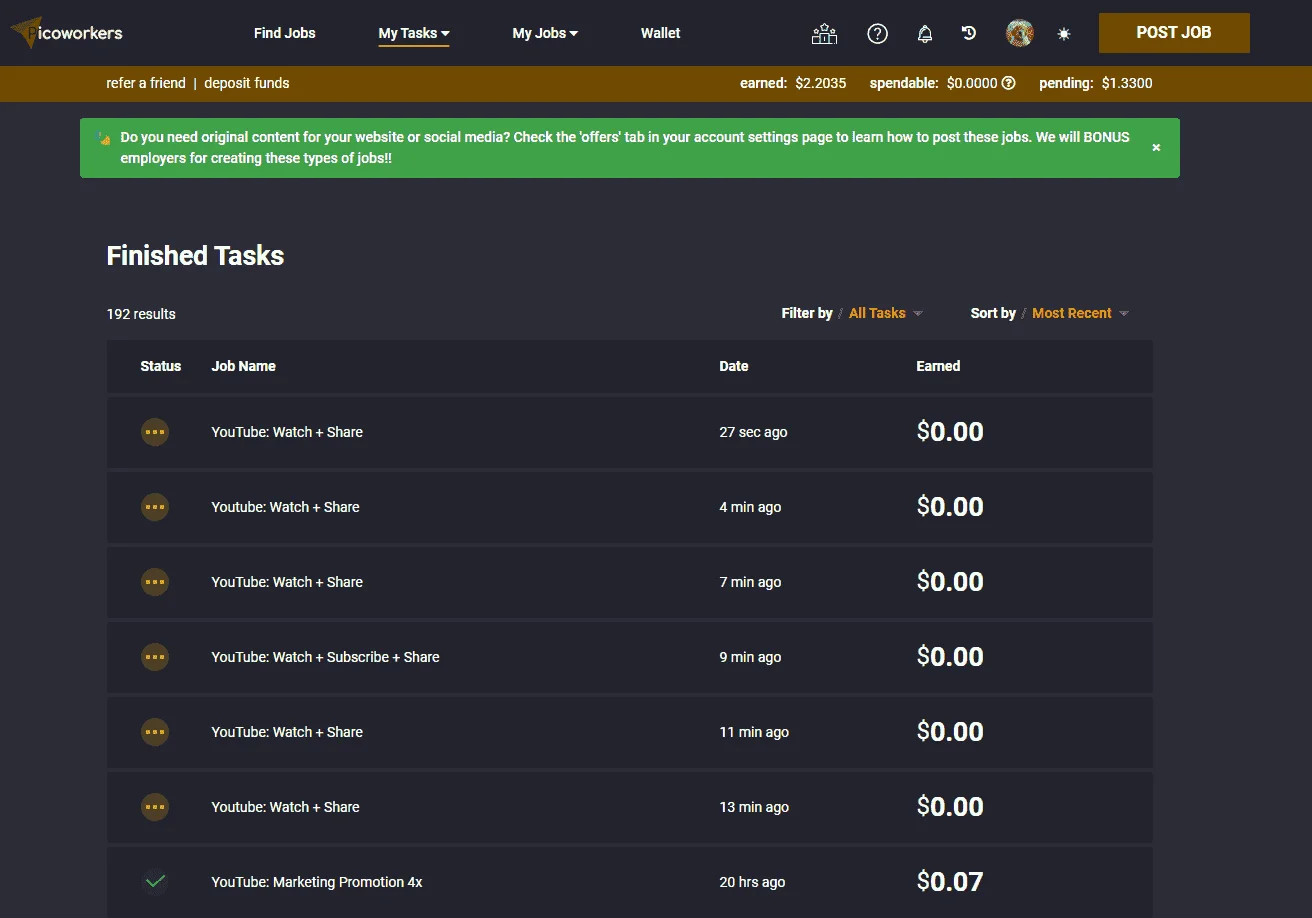This screenshot has width=1312, height=918.
Task: Click the Date column header
Action: [734, 366]
